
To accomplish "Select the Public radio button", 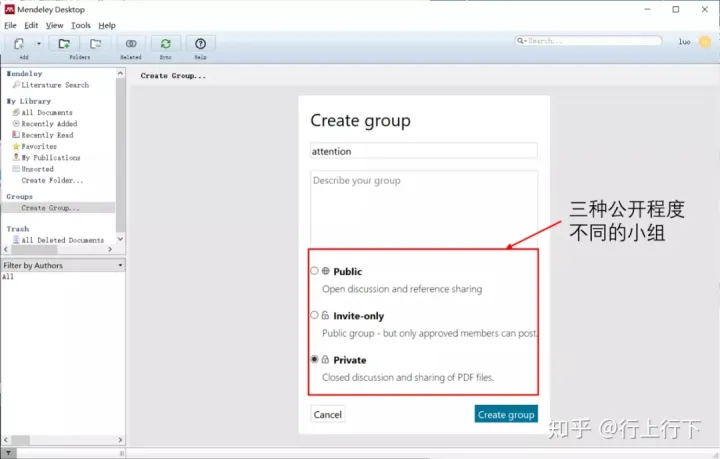I will pyautogui.click(x=315, y=271).
